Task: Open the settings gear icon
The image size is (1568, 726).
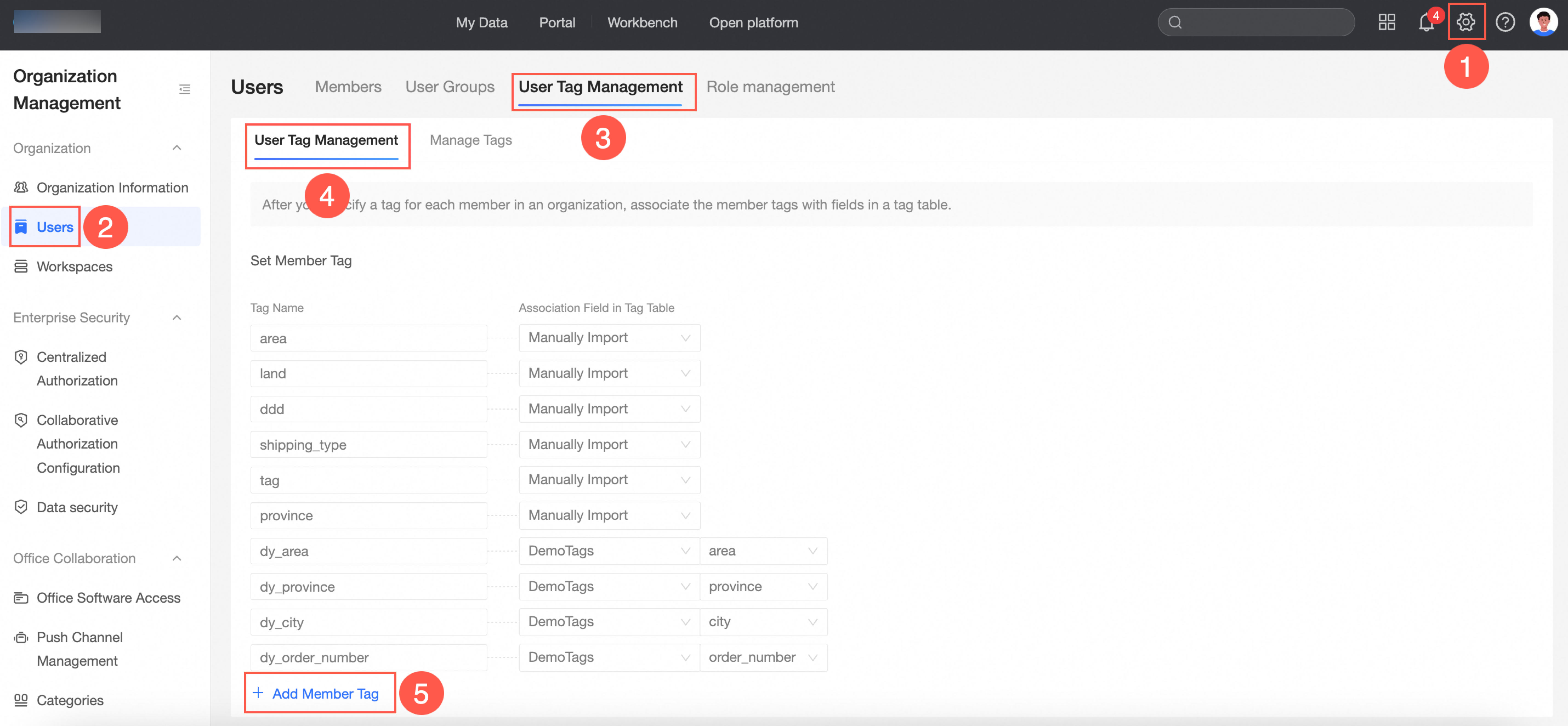Action: [x=1465, y=22]
